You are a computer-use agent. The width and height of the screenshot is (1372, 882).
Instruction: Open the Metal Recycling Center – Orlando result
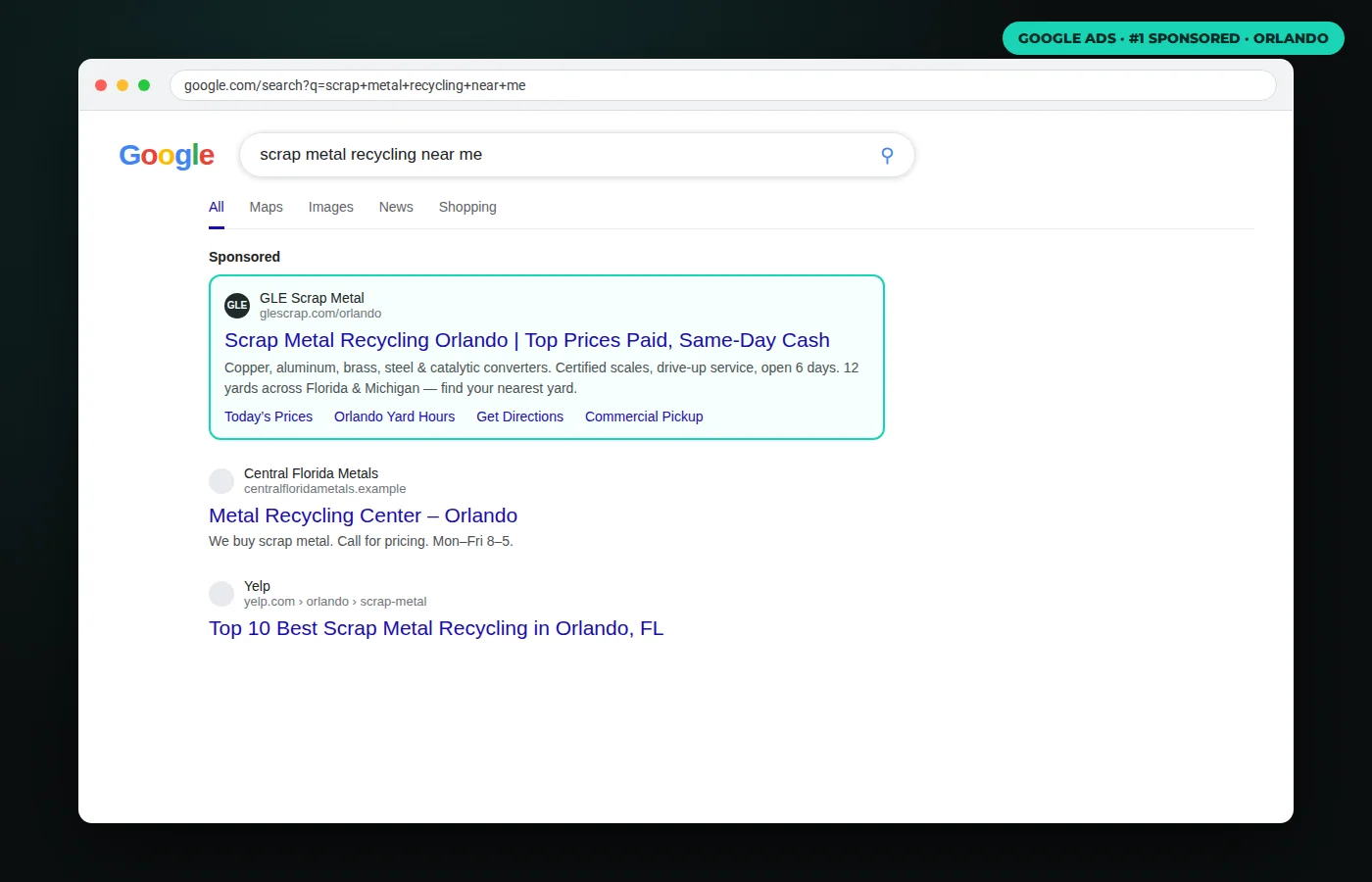363,515
